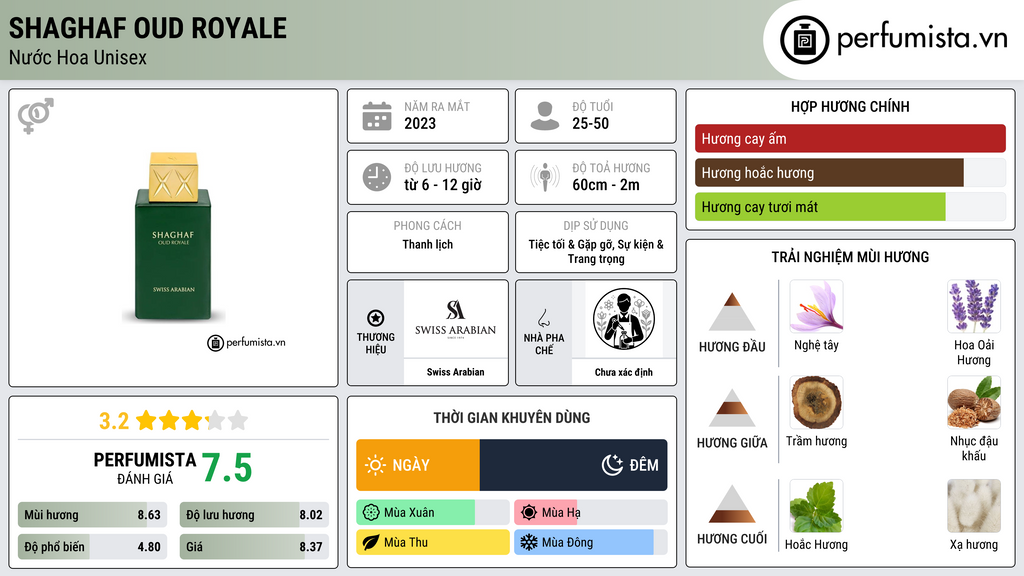Click the Hương cay tươi mát green bar
Screen dimensions: 1024x576
(850, 206)
